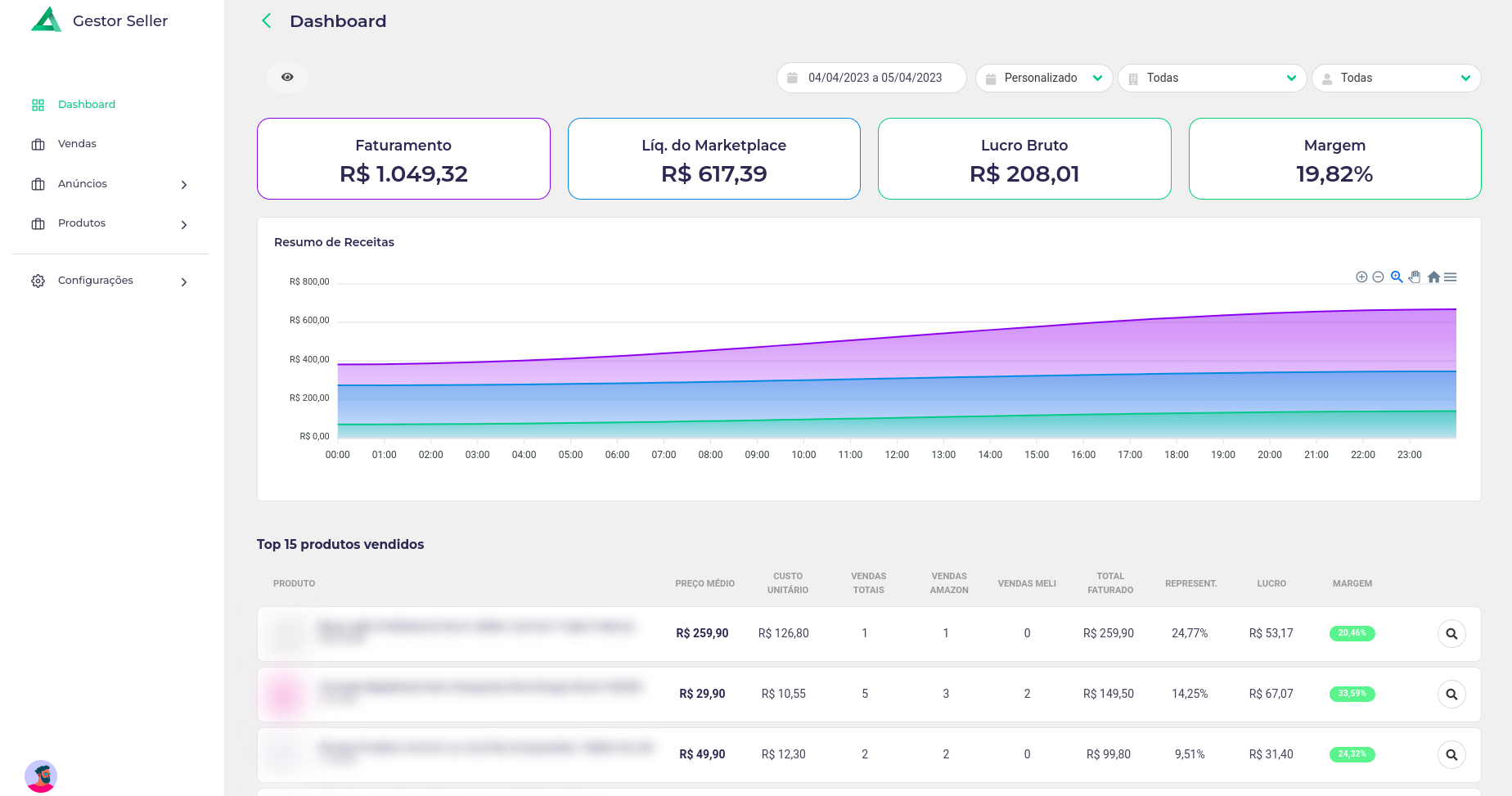Open the chart hamburger menu
The image size is (1512, 796).
pyautogui.click(x=1451, y=277)
